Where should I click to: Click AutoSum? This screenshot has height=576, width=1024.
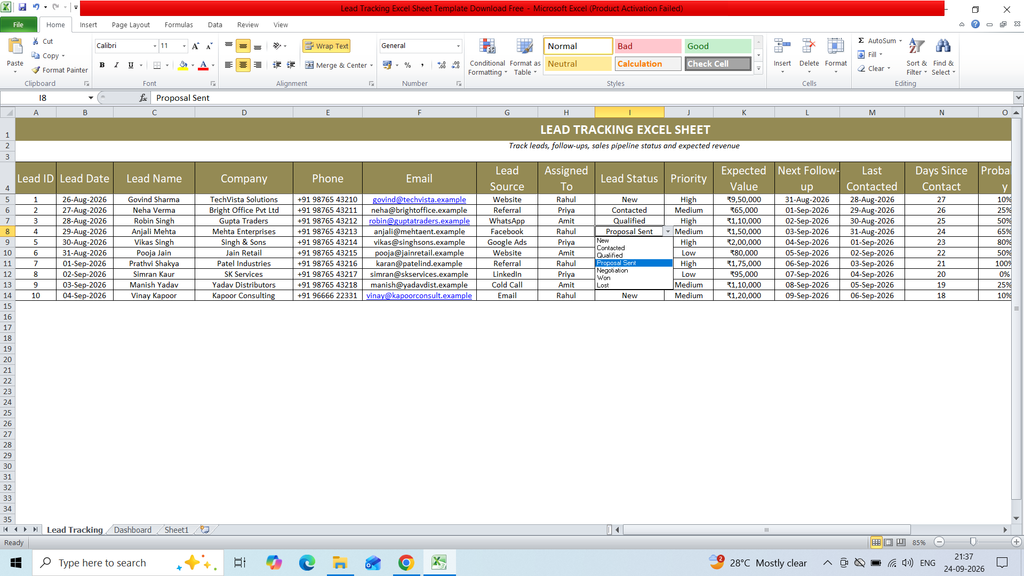point(879,40)
